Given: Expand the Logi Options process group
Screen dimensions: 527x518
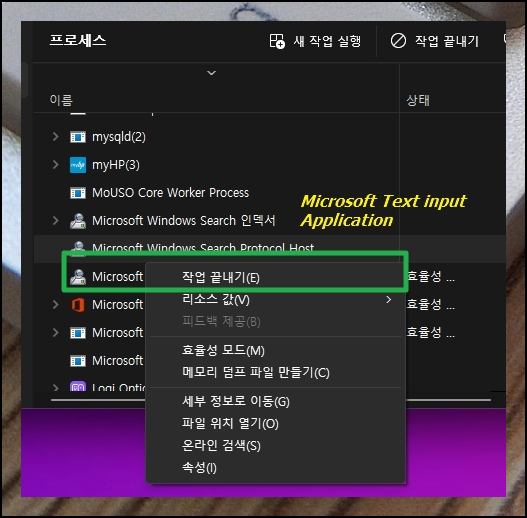Looking at the screenshot, I should (x=55, y=388).
